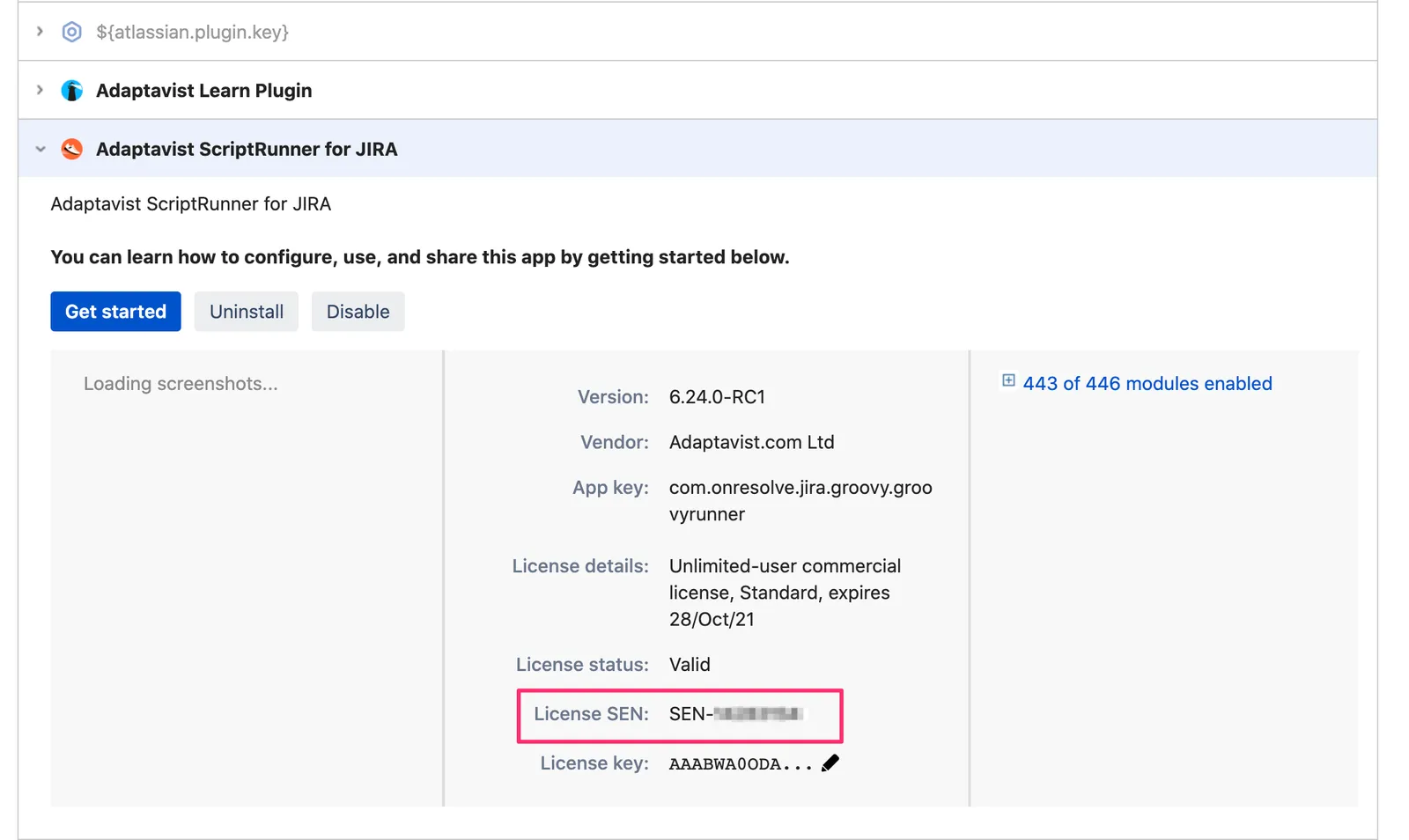Click the License key: label
This screenshot has height=840, width=1409.
[594, 763]
